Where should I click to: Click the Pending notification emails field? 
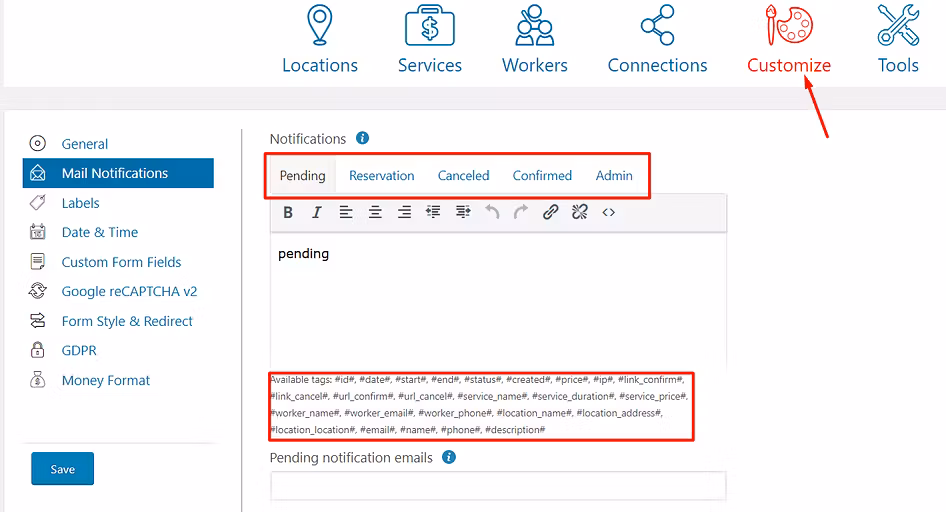(498, 486)
